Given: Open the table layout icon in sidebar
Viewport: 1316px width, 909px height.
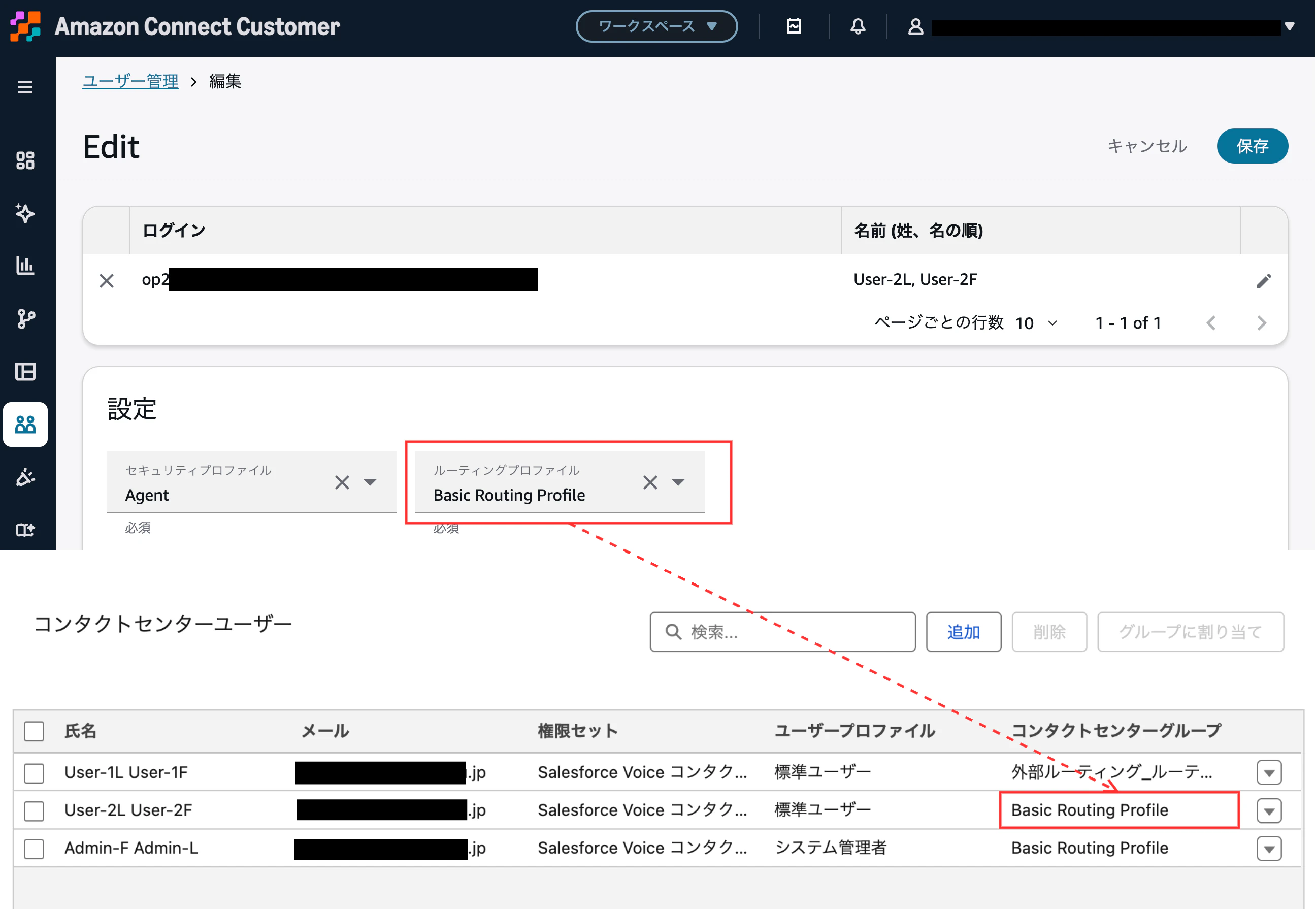Looking at the screenshot, I should pos(25,372).
